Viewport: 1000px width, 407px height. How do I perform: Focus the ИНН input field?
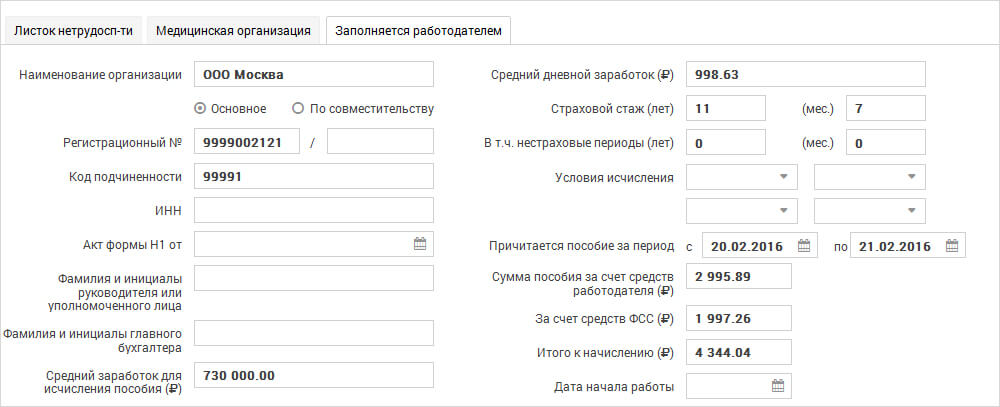point(313,210)
